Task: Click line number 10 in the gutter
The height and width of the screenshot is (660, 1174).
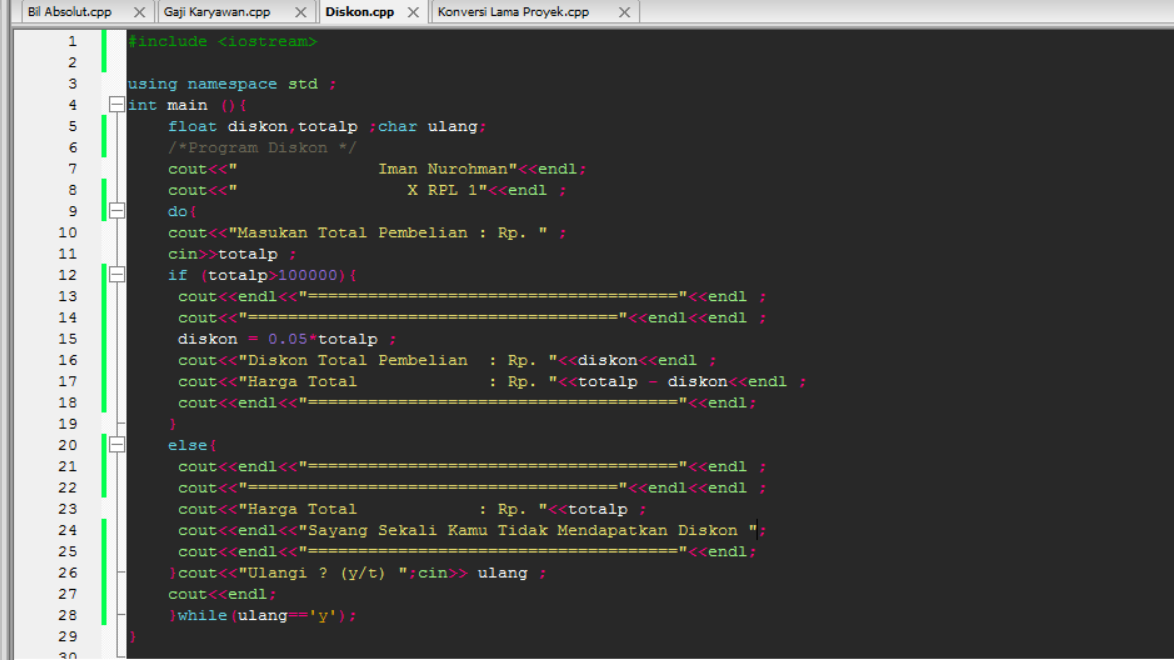Action: click(x=68, y=232)
